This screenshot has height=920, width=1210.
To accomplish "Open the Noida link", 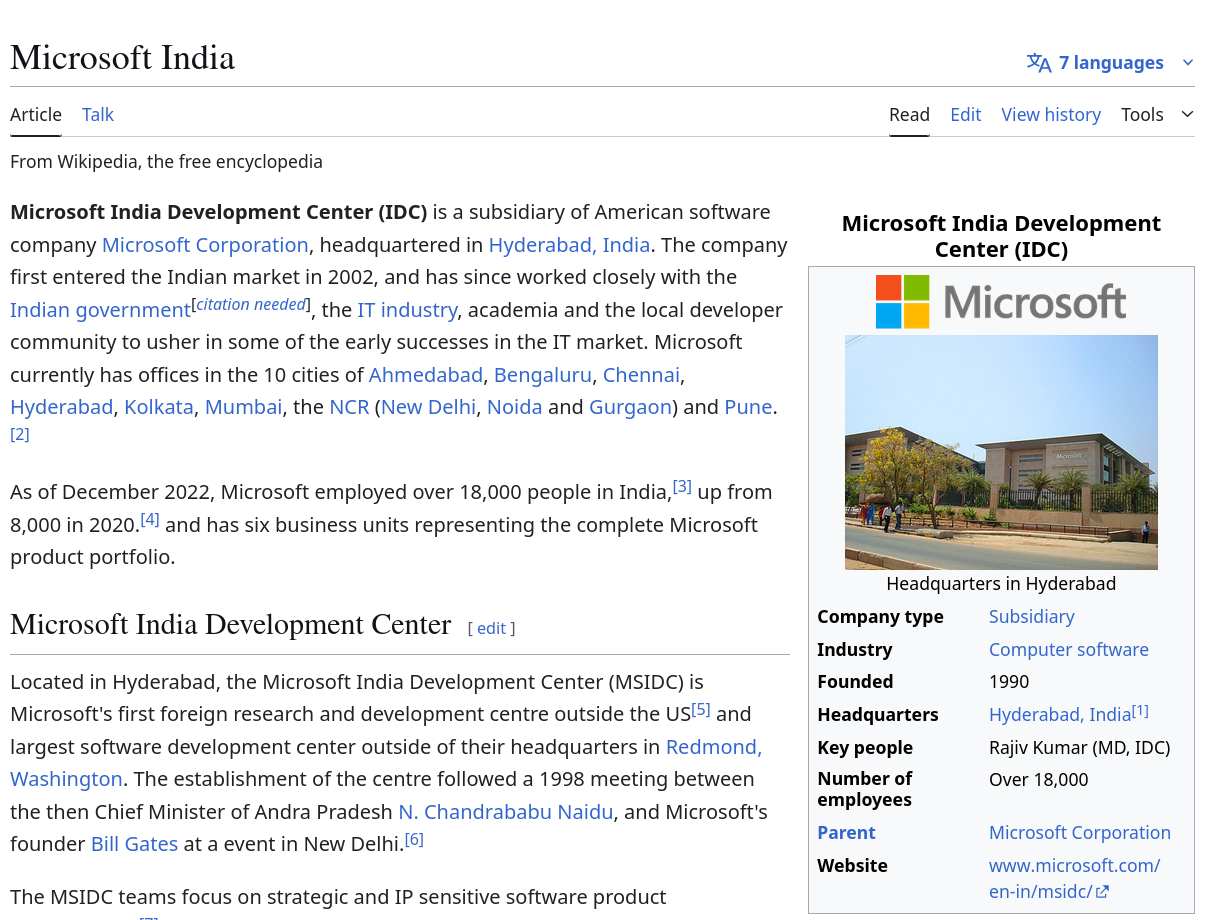I will coord(514,407).
